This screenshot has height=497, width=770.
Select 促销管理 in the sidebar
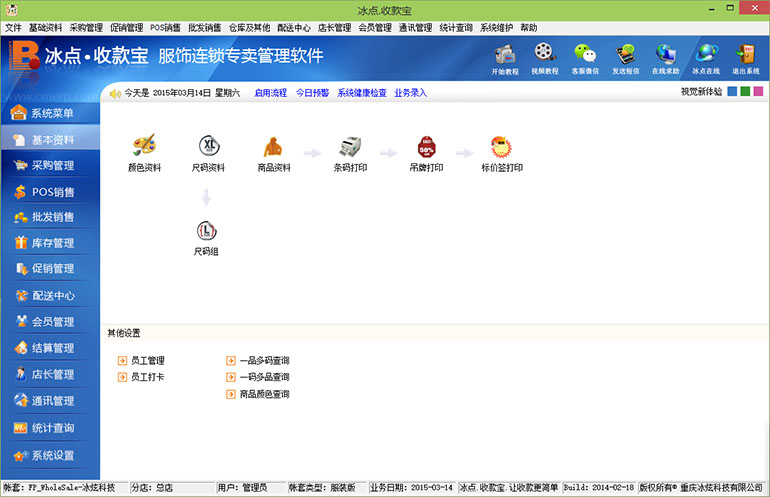50,269
